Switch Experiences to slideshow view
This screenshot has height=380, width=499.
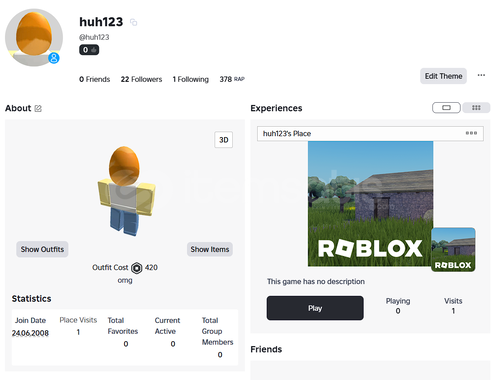446,108
